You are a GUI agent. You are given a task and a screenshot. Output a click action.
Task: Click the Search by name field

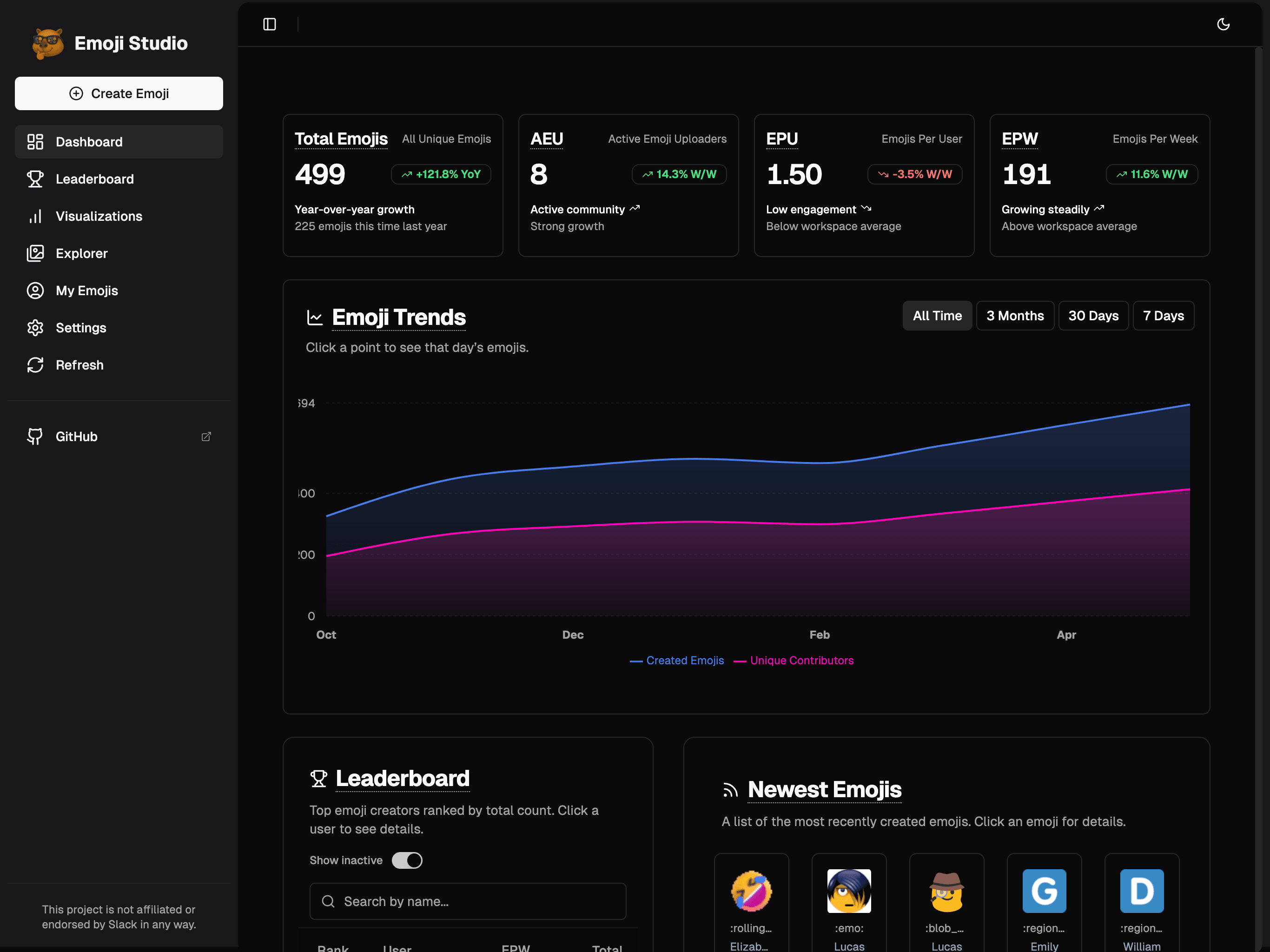click(x=467, y=901)
